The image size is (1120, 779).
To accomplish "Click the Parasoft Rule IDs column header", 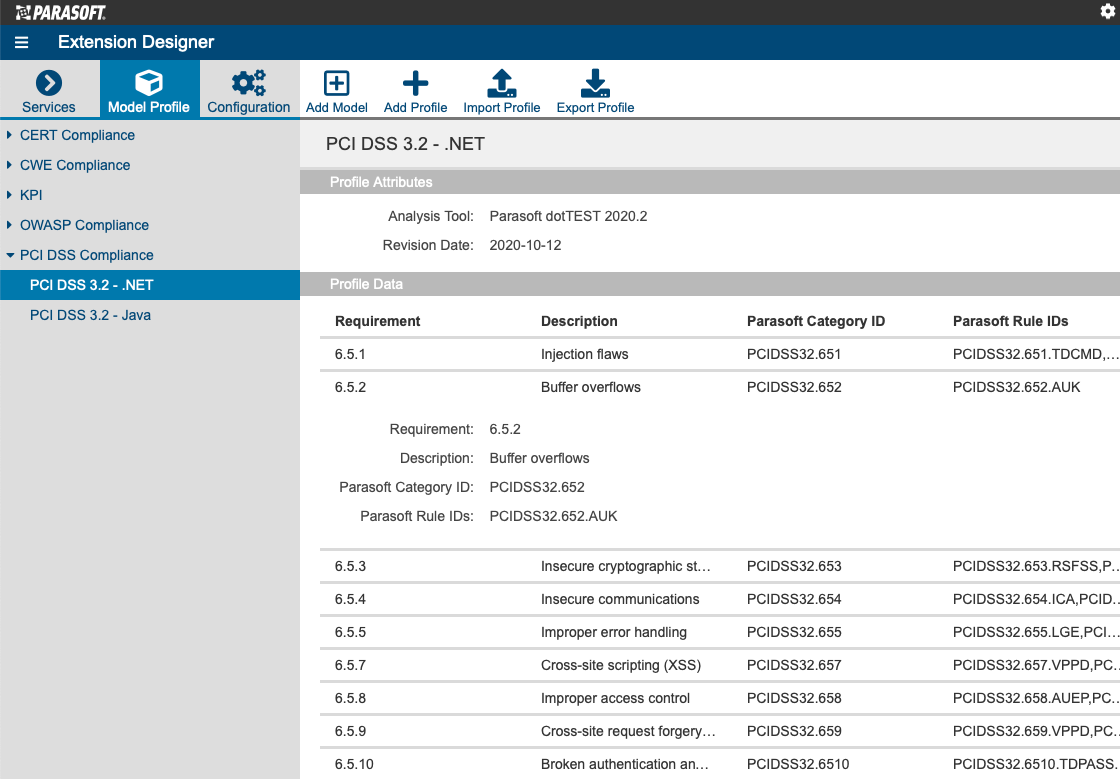I will pyautogui.click(x=1010, y=321).
